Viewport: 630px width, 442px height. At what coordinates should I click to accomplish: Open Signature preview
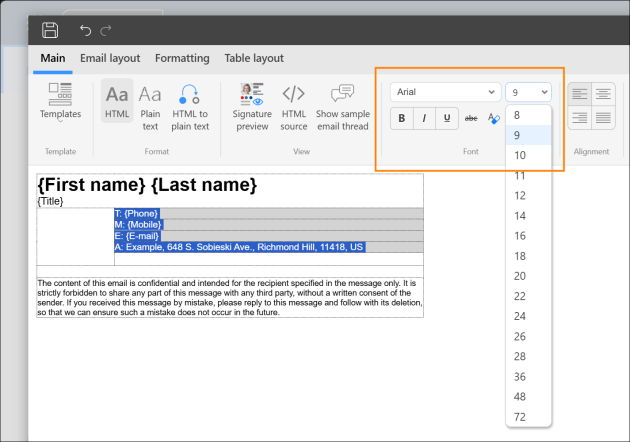(x=252, y=108)
